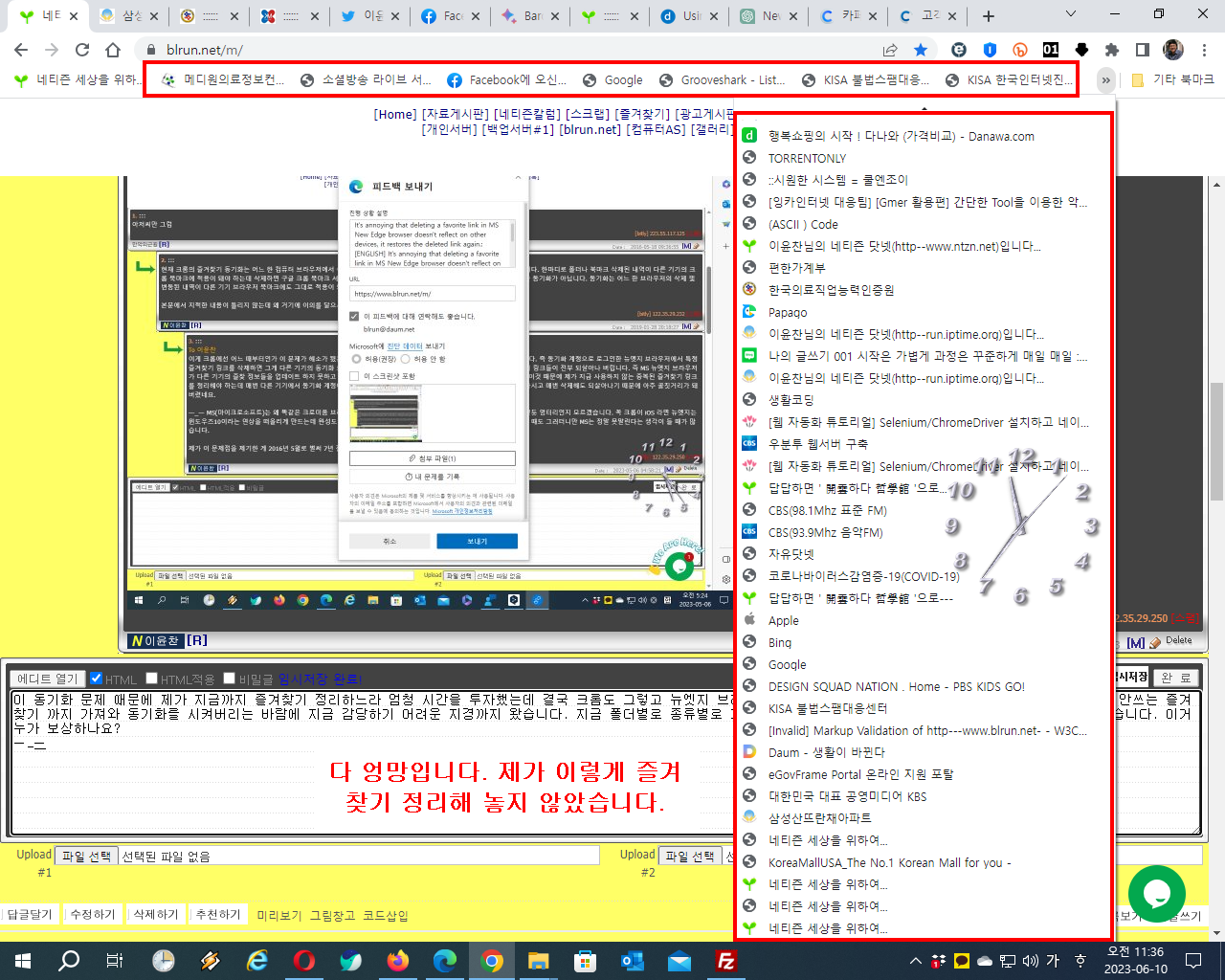Check the 비밀글 checkbox
Image resolution: width=1225 pixels, height=980 pixels.
point(229,679)
